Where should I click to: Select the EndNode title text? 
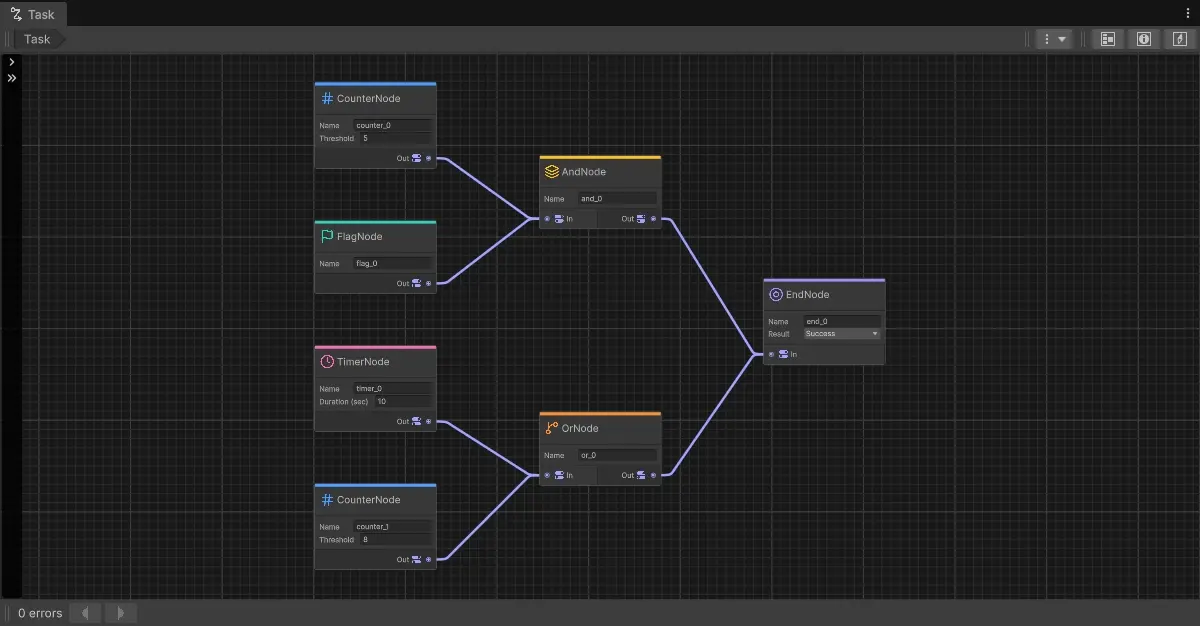[808, 295]
